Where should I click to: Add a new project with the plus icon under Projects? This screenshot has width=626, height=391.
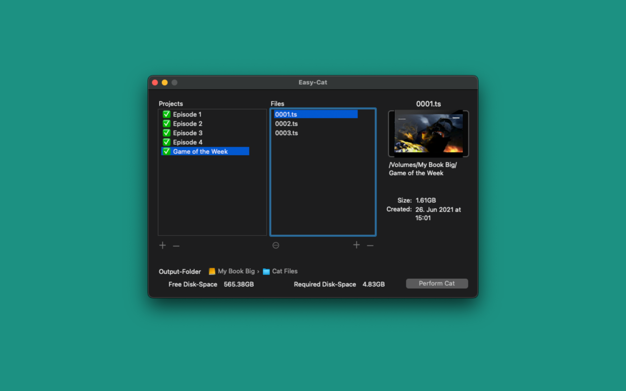[162, 245]
